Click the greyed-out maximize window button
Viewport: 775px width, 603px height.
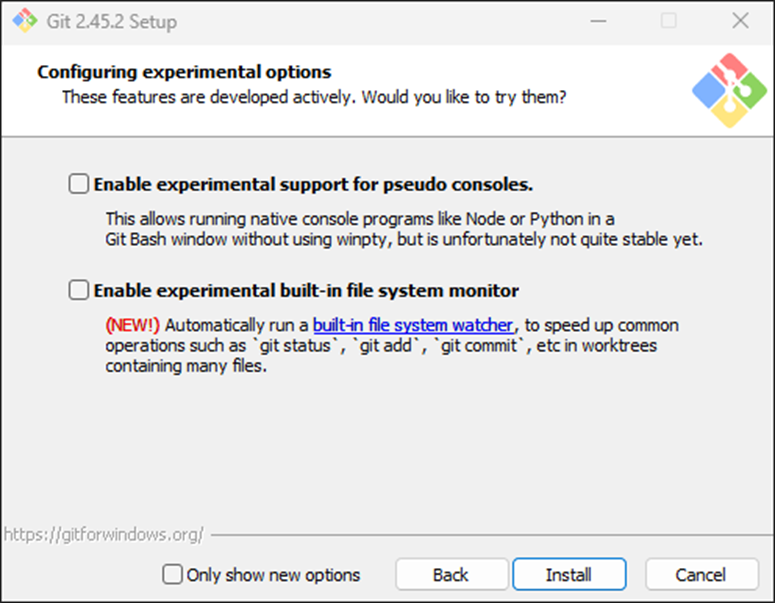(668, 21)
